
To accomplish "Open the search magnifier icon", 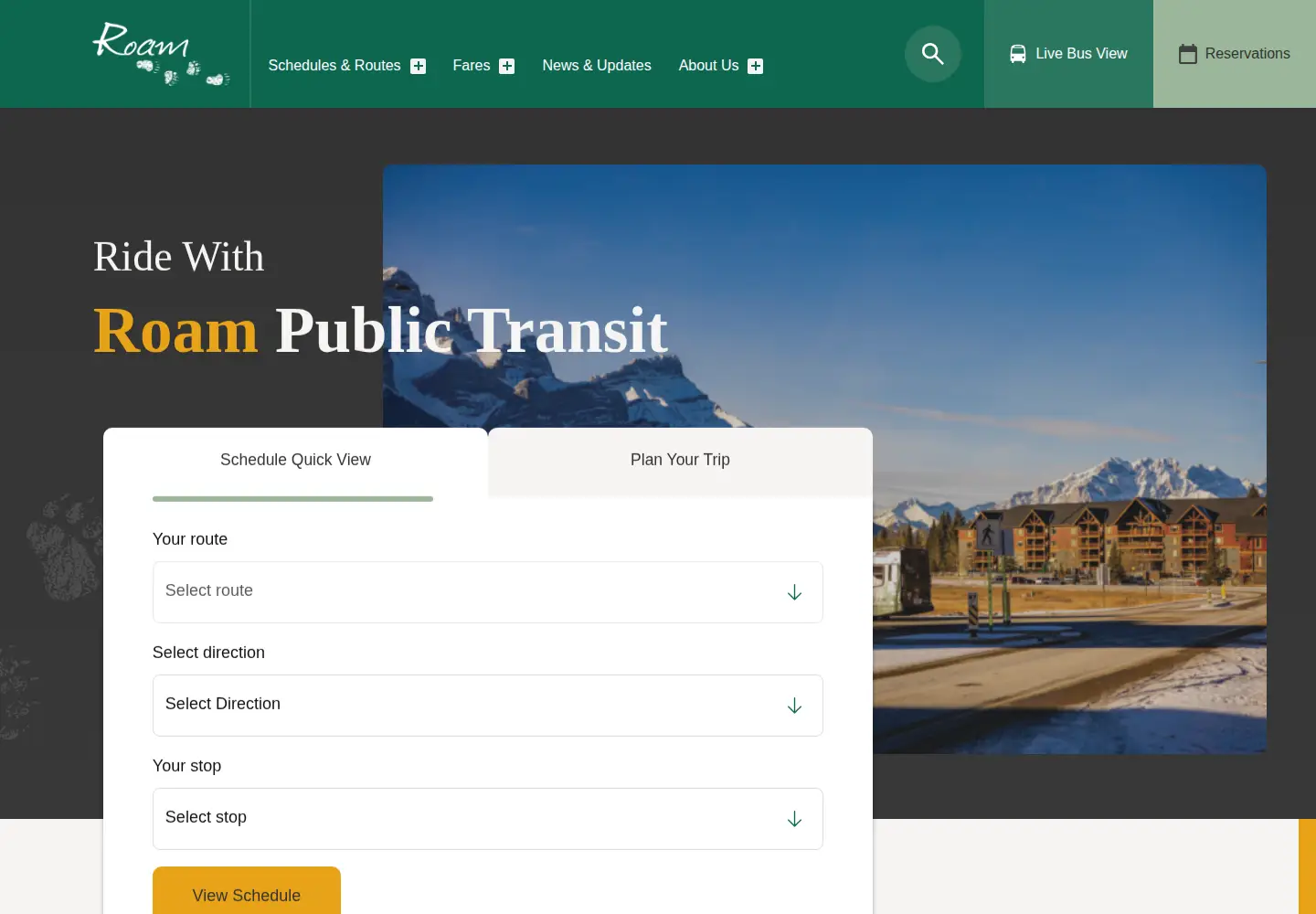I will click(x=933, y=54).
